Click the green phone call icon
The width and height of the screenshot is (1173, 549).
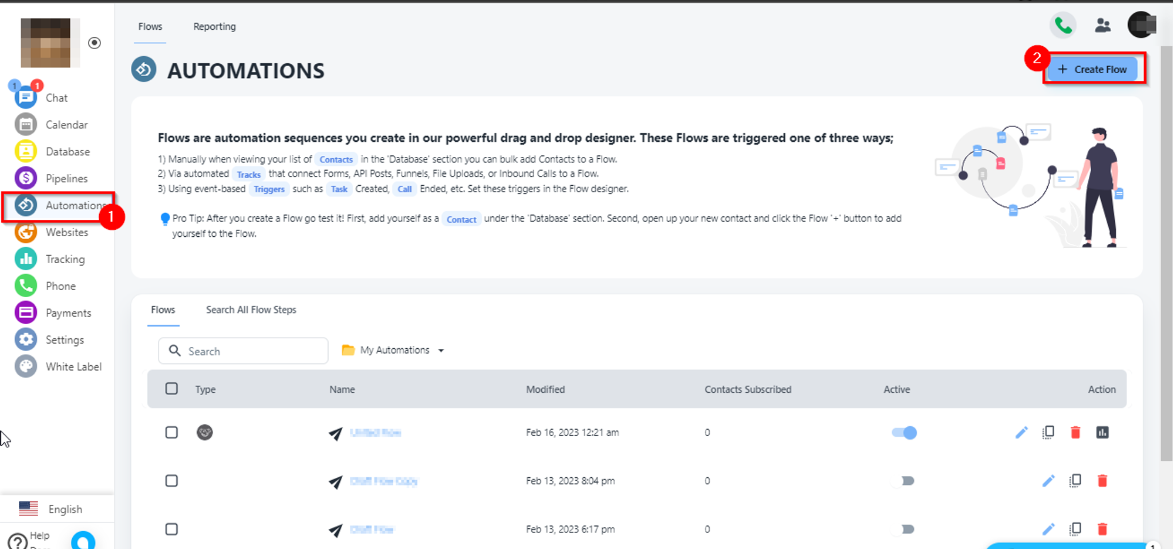(1062, 25)
